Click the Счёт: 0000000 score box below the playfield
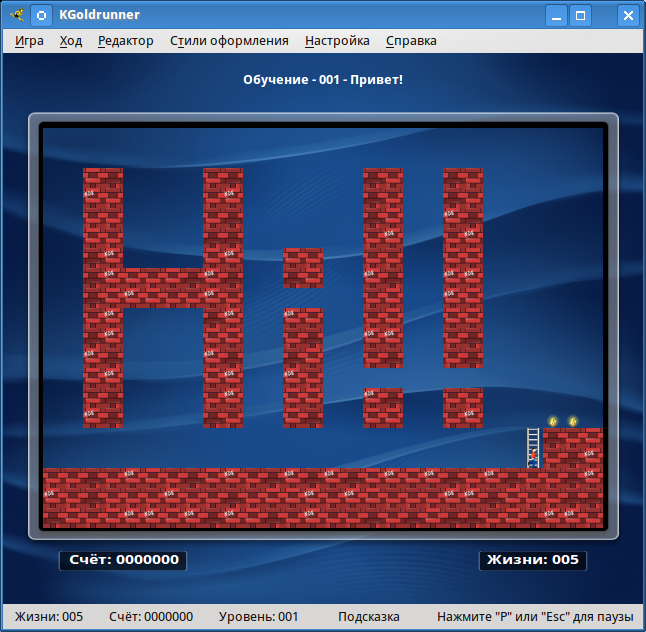 (123, 560)
